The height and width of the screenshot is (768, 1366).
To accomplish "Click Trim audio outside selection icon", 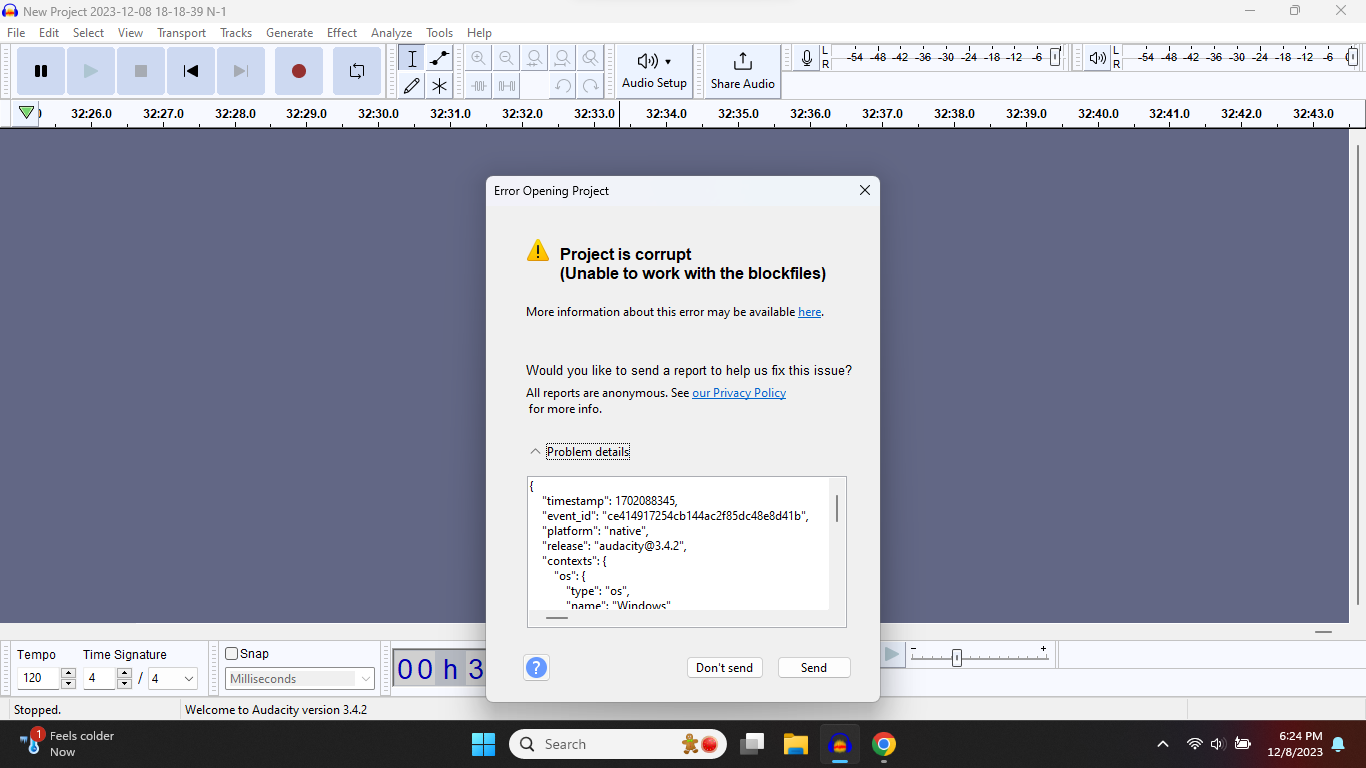I will pos(479,86).
